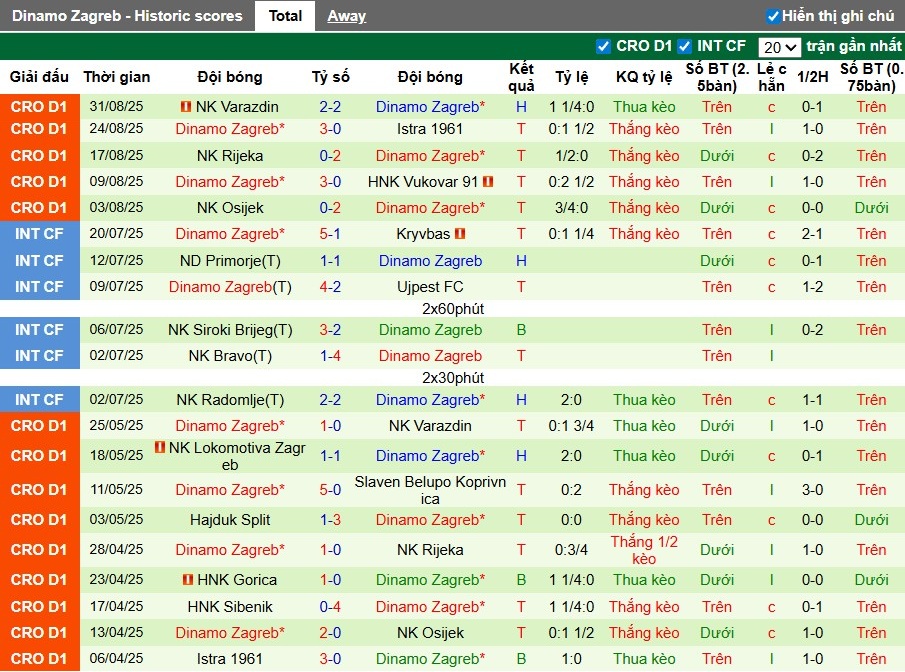Image resolution: width=905 pixels, height=672 pixels.
Task: Uncheck the CRO D1 league filter
Action: [603, 46]
